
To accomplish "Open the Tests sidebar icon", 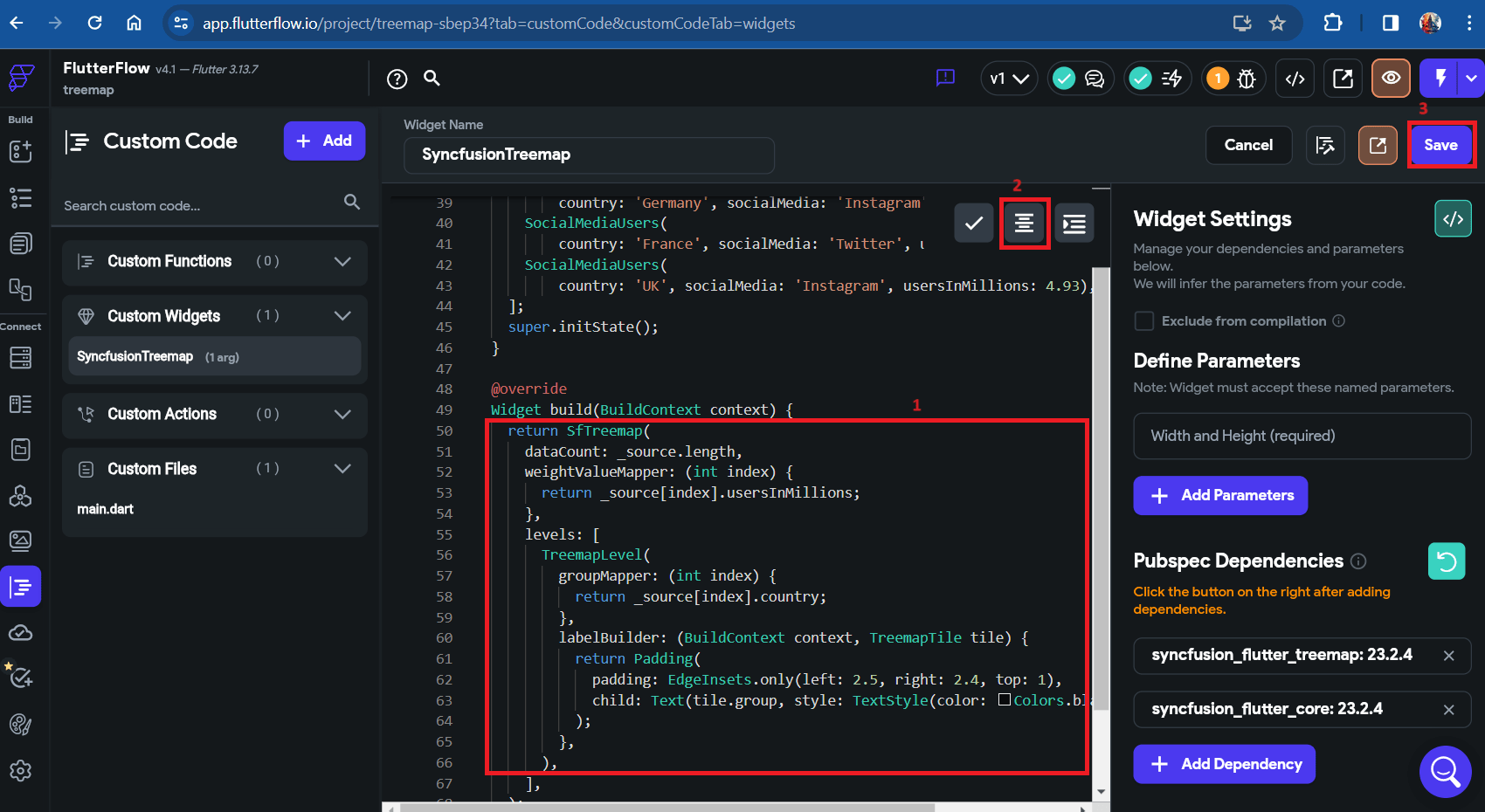I will 21,678.
